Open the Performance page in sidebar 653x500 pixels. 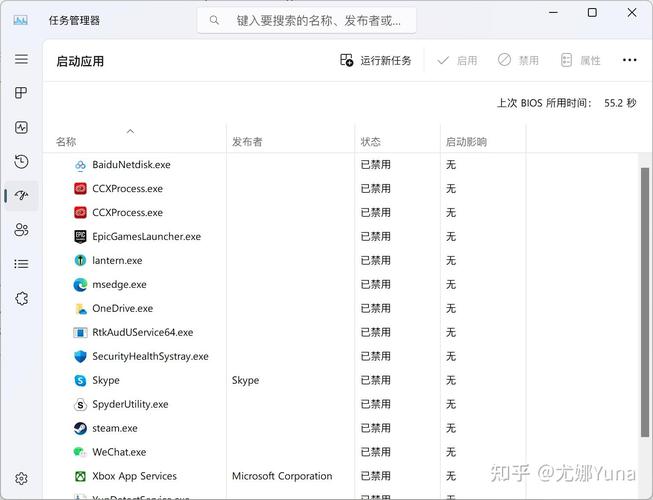point(21,127)
